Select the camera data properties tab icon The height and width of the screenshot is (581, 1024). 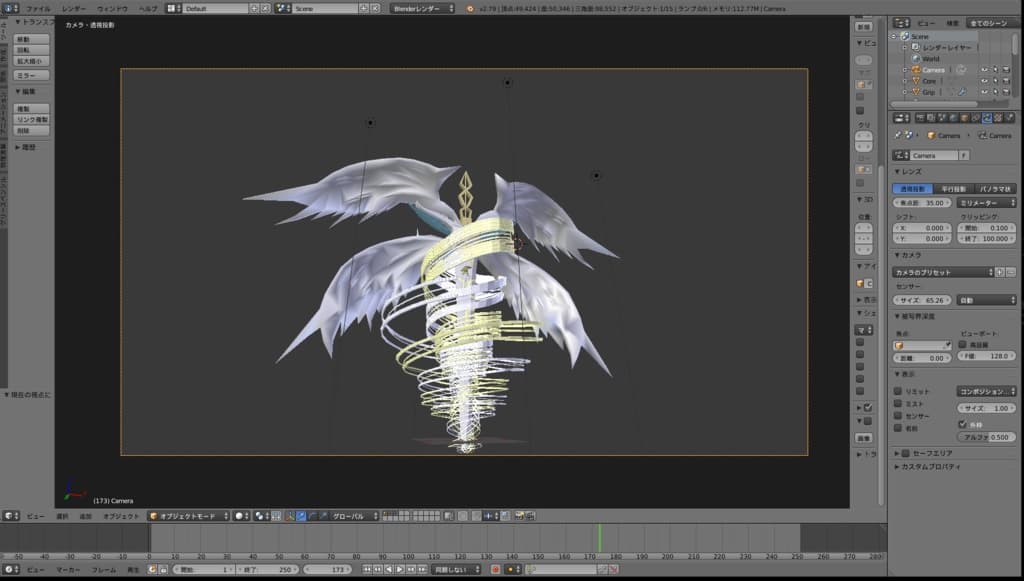point(985,118)
